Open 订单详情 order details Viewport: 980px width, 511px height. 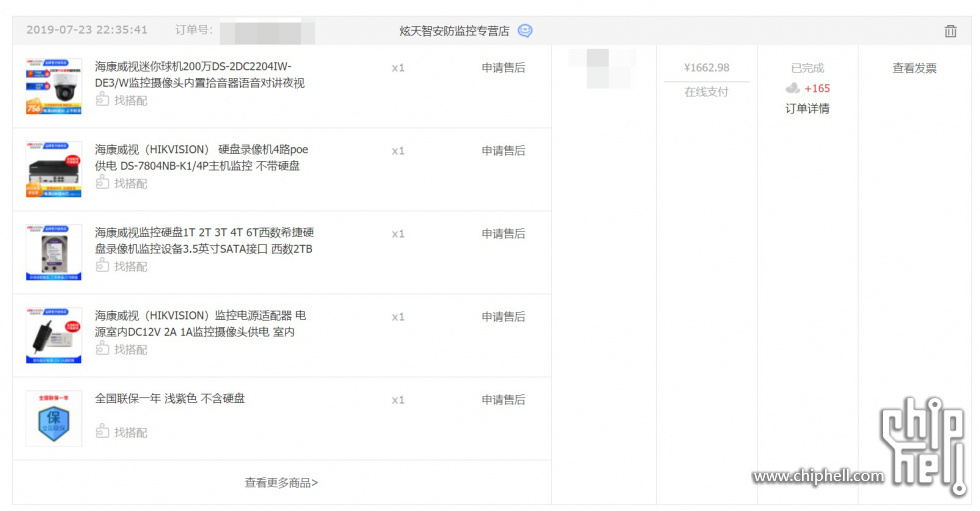coord(807,109)
